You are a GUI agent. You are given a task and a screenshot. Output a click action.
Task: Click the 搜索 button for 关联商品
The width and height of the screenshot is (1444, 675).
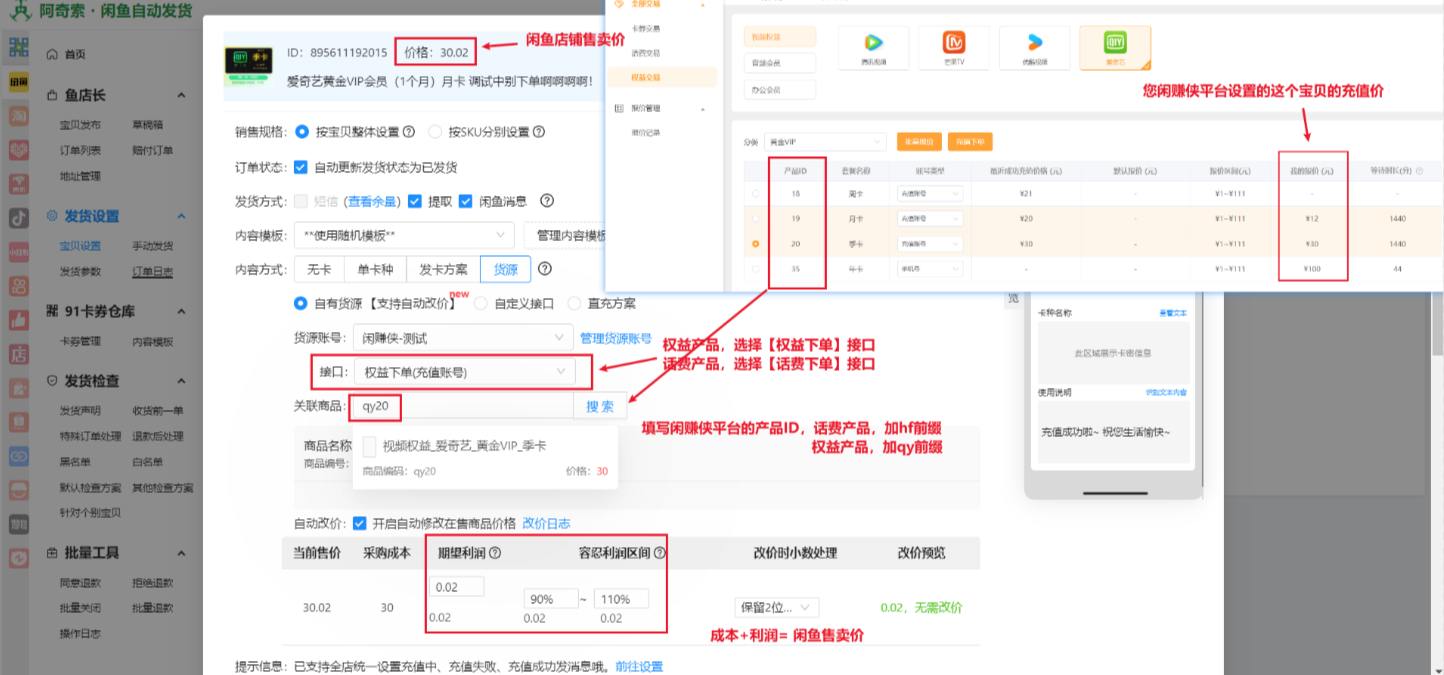point(600,406)
